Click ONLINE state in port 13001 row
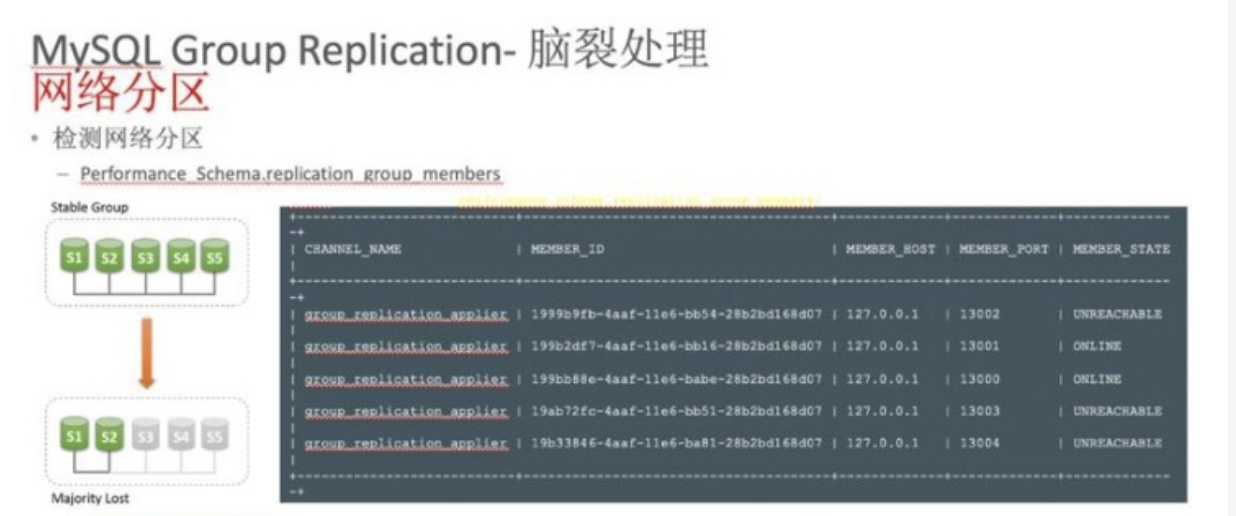The height and width of the screenshot is (516, 1236). [1097, 346]
